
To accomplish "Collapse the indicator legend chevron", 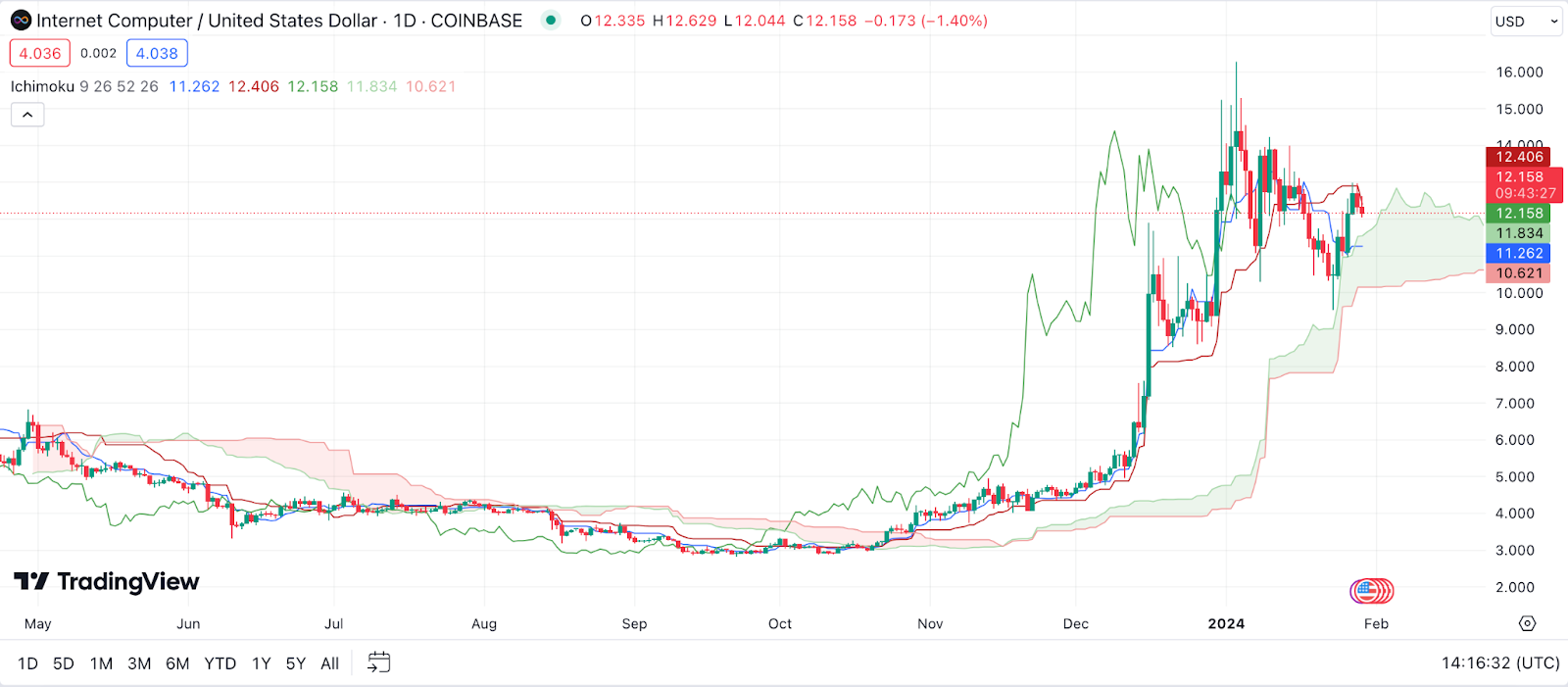I will coord(27,115).
